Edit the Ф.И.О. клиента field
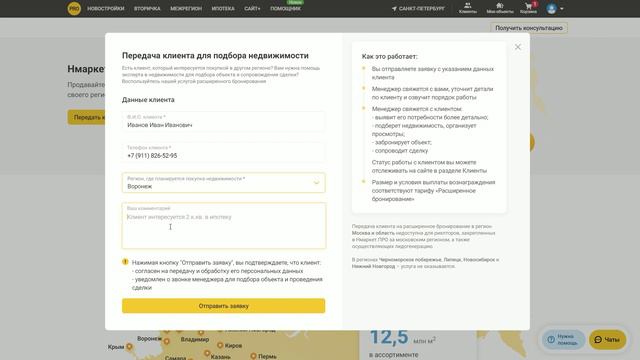Image resolution: width=640 pixels, height=360 pixels. click(x=223, y=121)
